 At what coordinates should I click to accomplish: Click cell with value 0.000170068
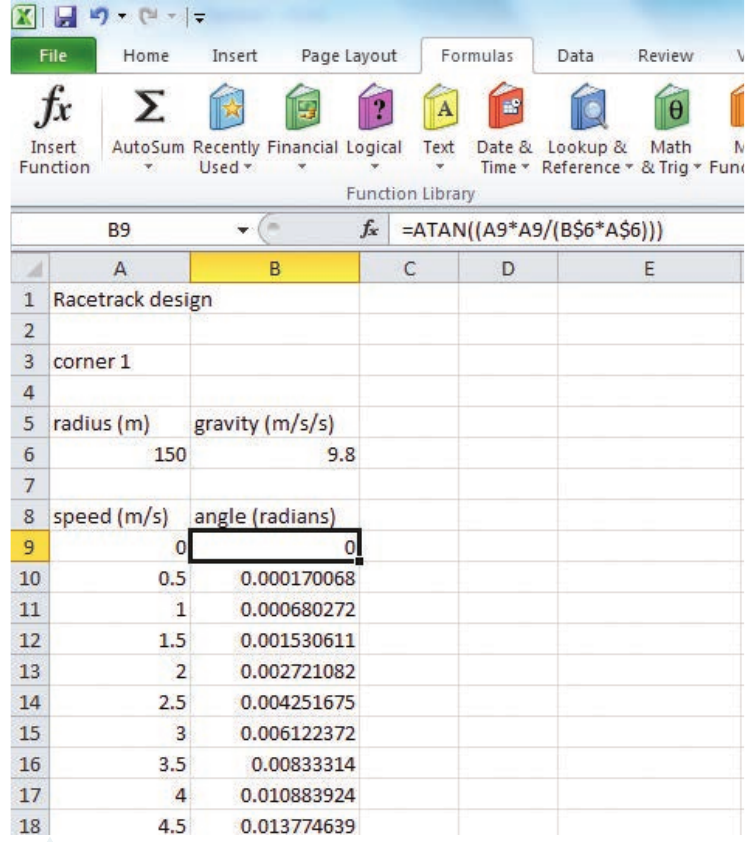[274, 578]
